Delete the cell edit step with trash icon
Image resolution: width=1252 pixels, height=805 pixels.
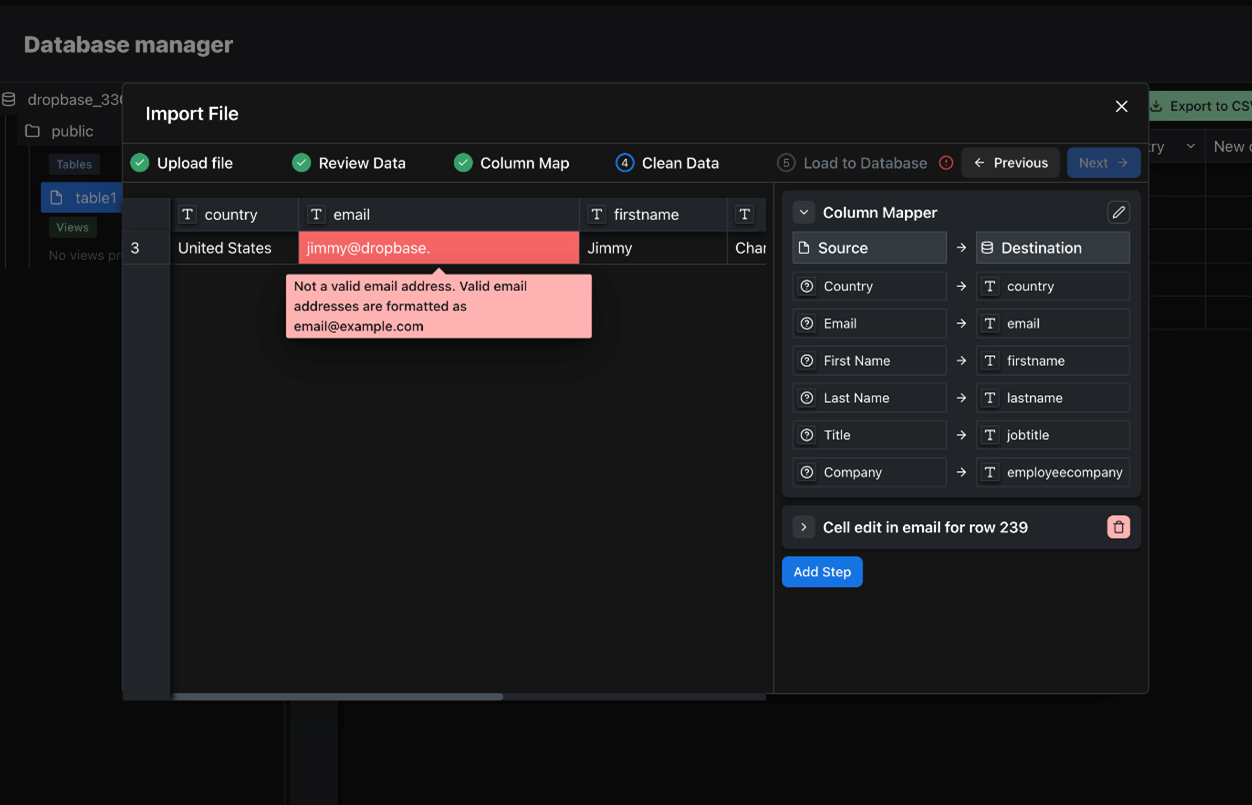point(1118,527)
